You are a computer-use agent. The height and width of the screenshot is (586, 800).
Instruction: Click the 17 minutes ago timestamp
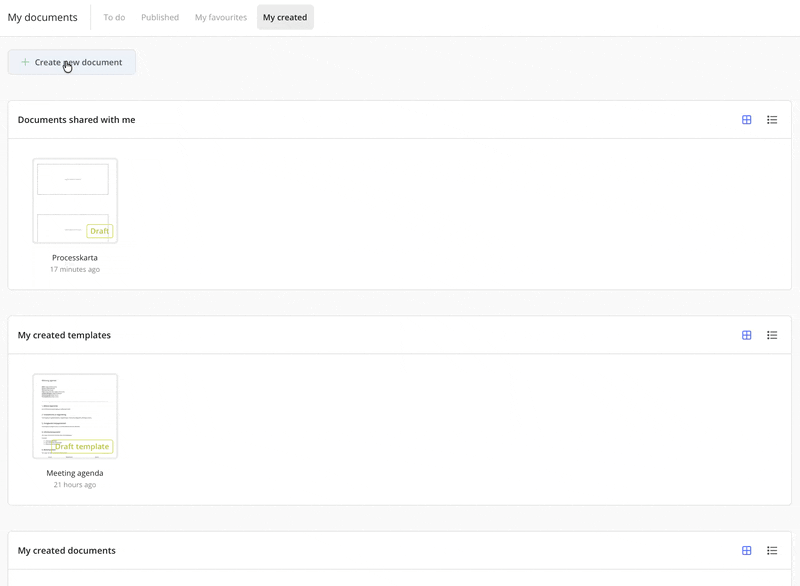tap(75, 269)
